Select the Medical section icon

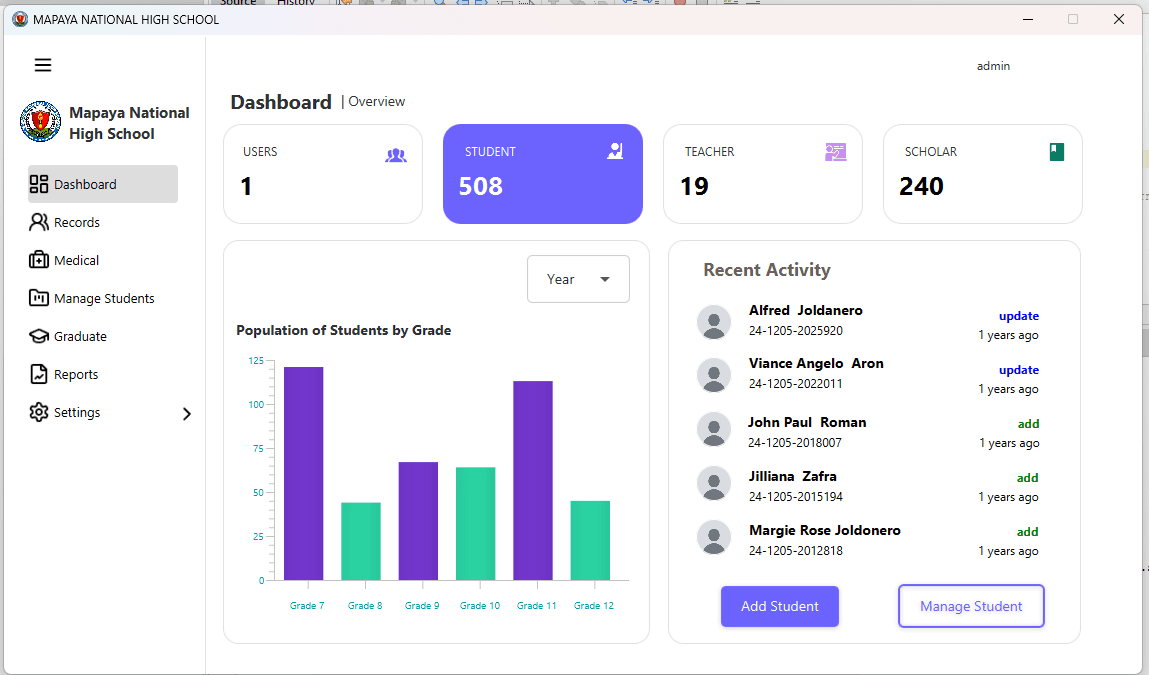pos(37,260)
